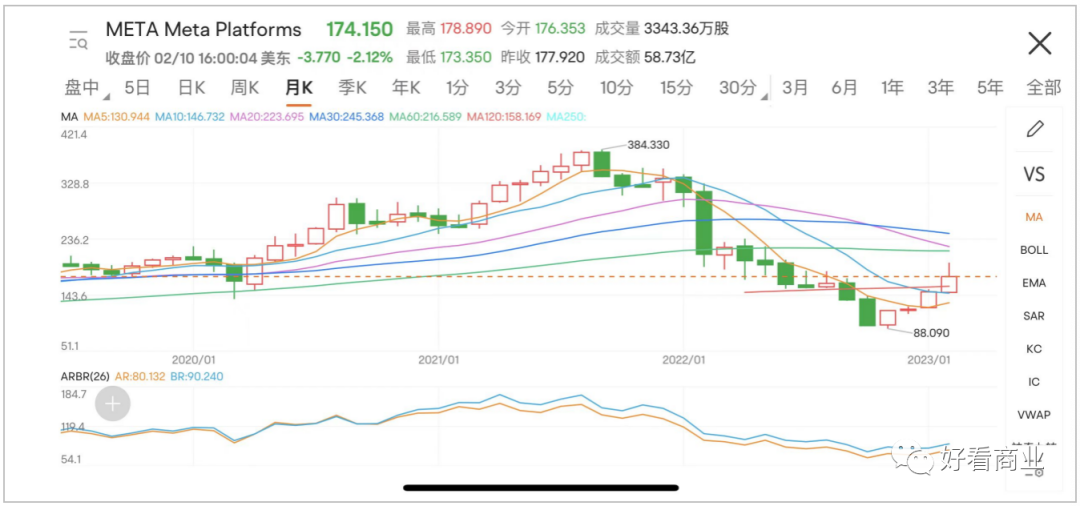This screenshot has width=1080, height=506.
Task: Select the 3年 range
Action: [x=940, y=88]
